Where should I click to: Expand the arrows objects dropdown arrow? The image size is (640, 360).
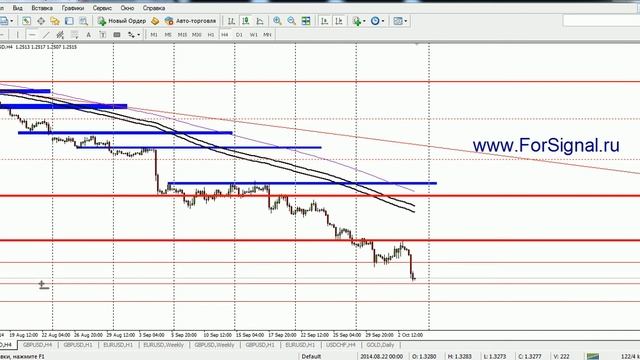[139, 35]
